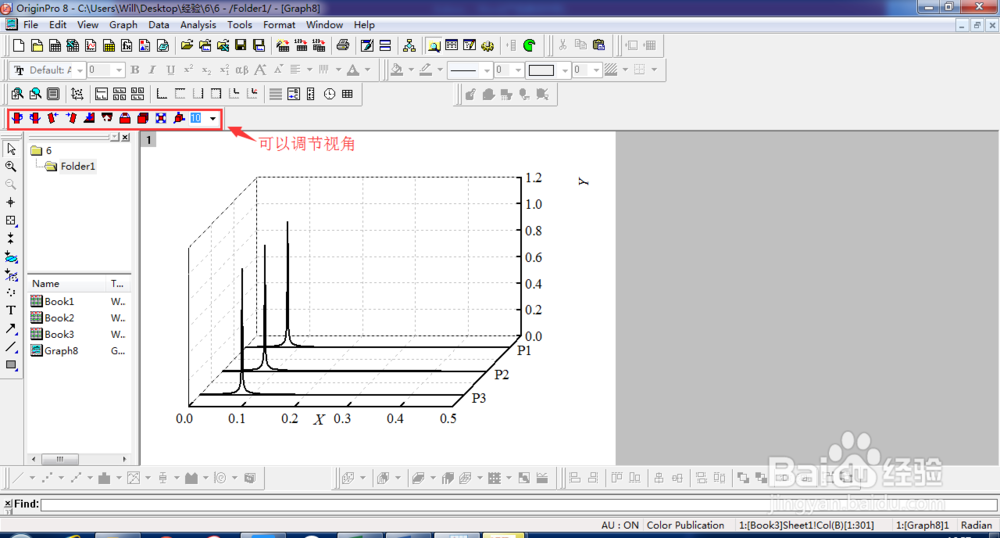This screenshot has width=1000, height=538.
Task: Open the Format menu
Action: pos(279,25)
